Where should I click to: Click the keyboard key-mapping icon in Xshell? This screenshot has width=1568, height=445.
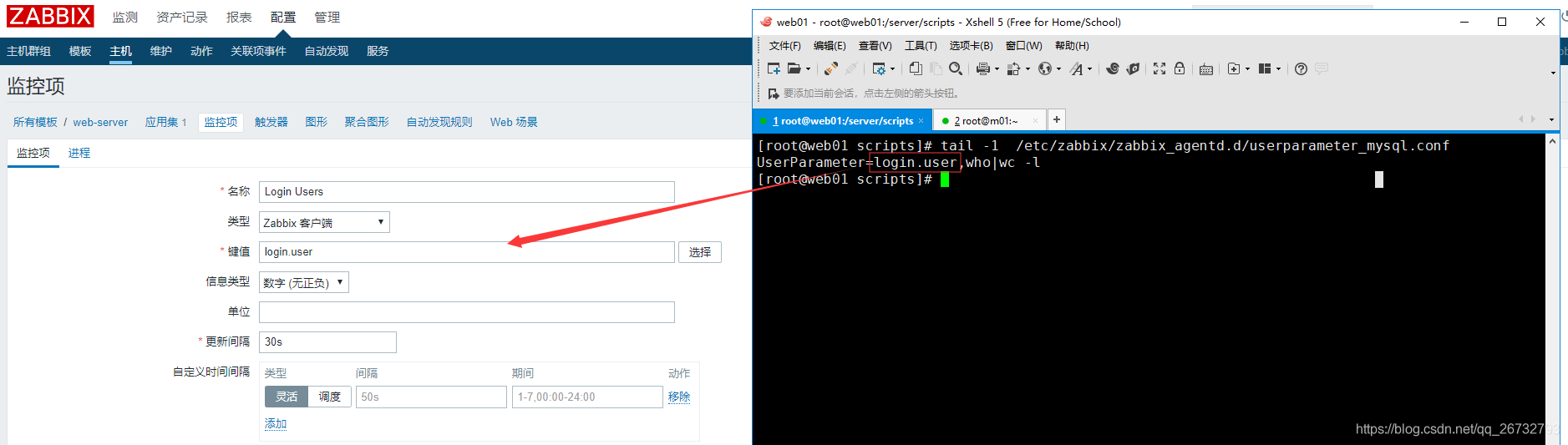(1206, 69)
